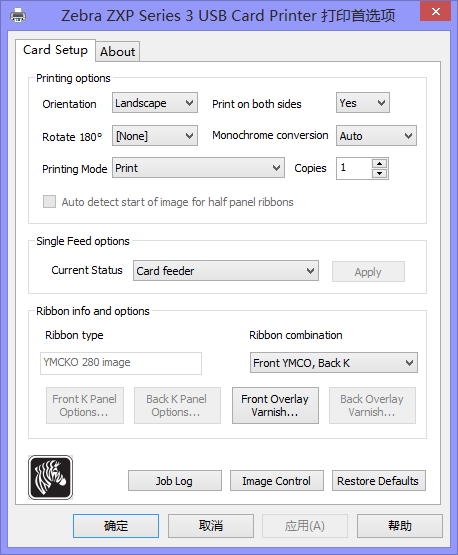This screenshot has width=458, height=555.
Task: Click the Ribbon type YMCKO 280 image field
Action: [121, 363]
